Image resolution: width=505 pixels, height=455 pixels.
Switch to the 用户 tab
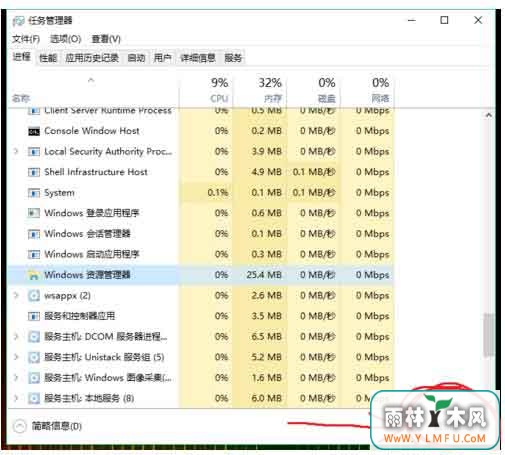163,58
